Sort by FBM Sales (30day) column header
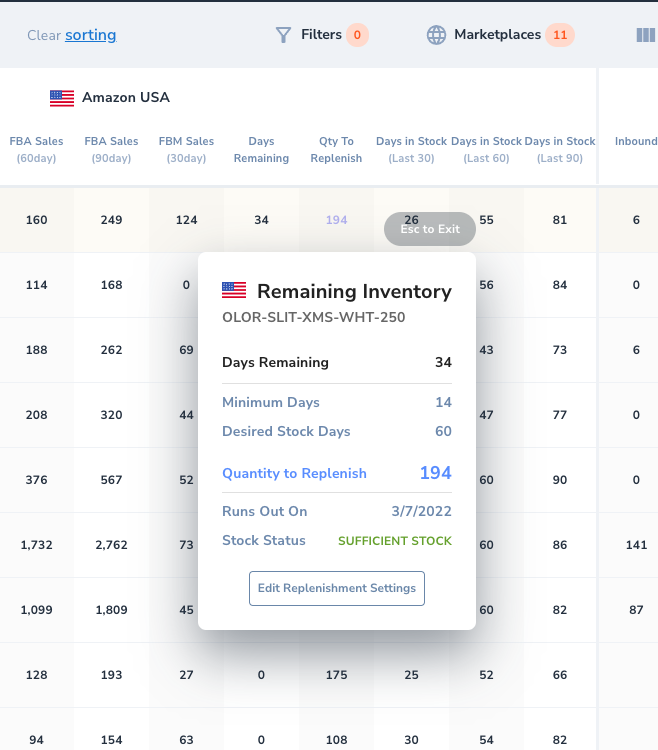The height and width of the screenshot is (750, 658). 186,150
